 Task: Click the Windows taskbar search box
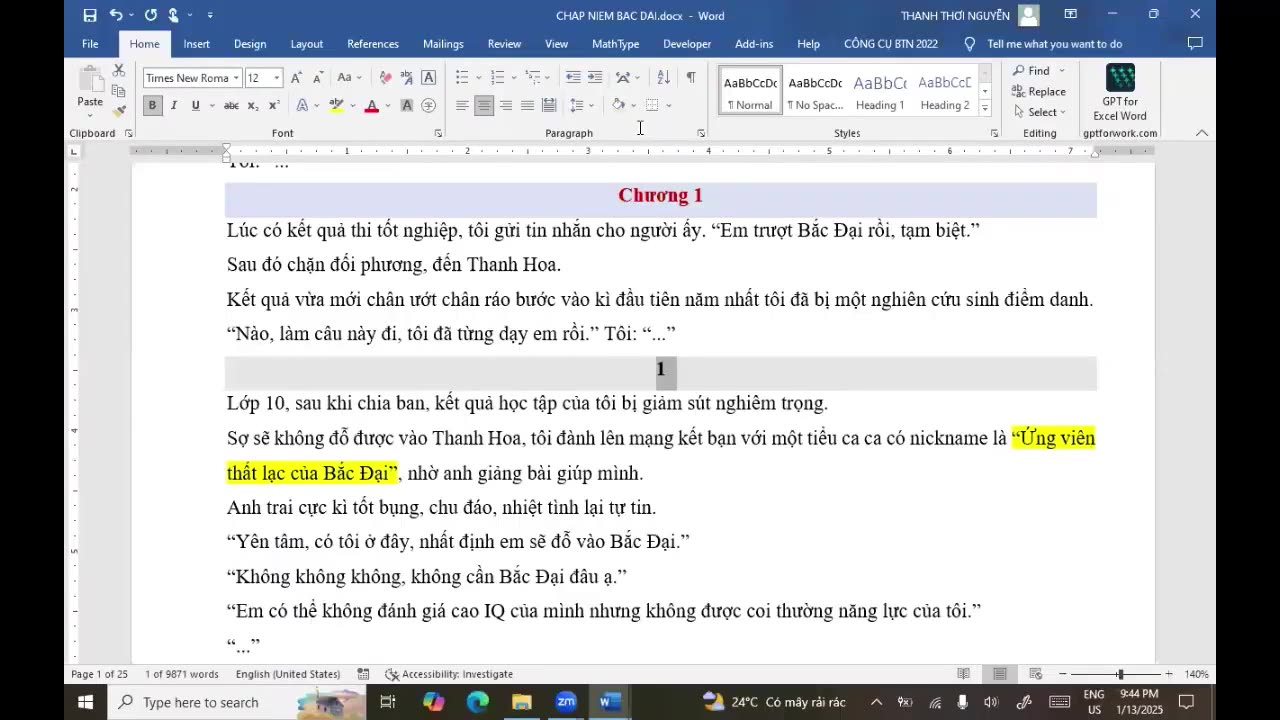click(200, 702)
